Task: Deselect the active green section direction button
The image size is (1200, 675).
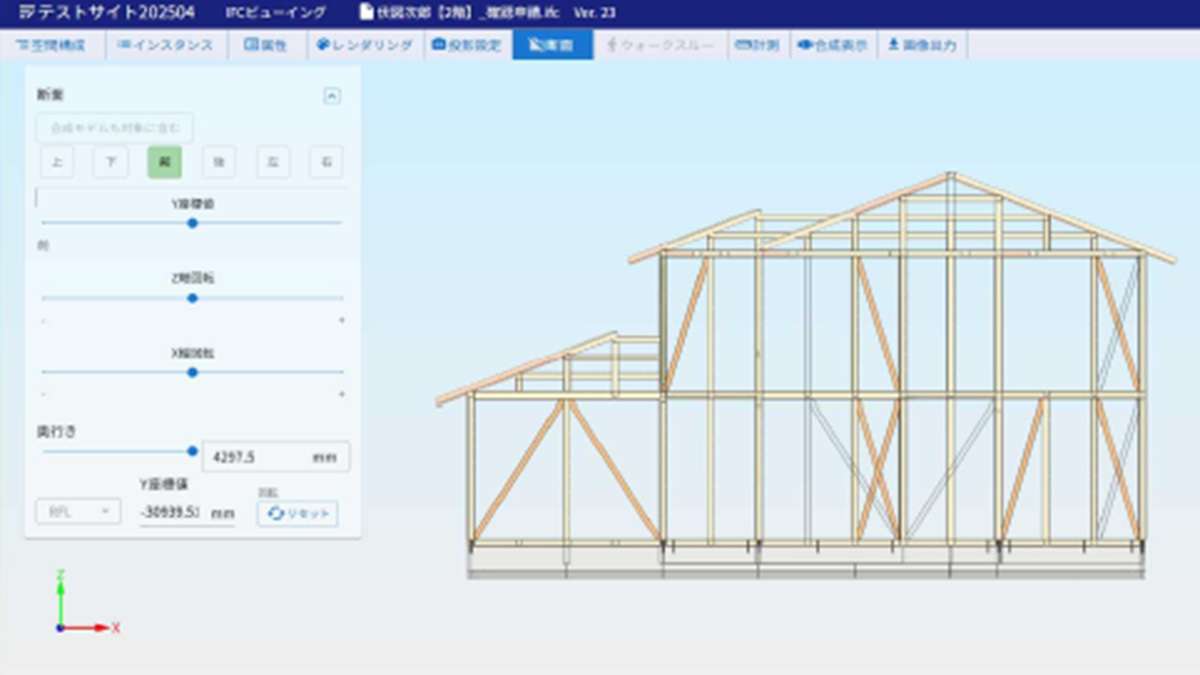Action: tap(163, 161)
